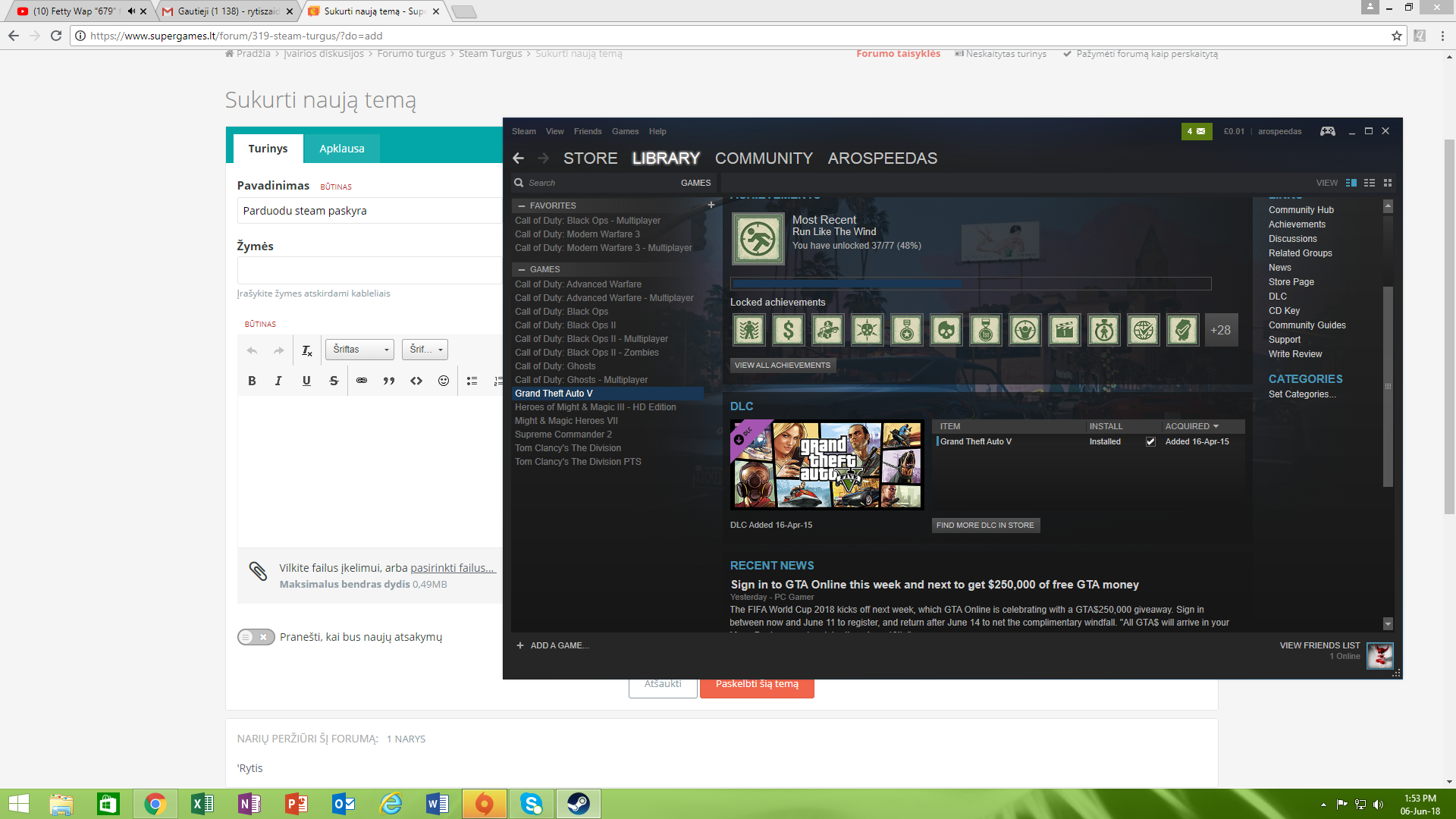Click the Windows Start button

(19, 804)
